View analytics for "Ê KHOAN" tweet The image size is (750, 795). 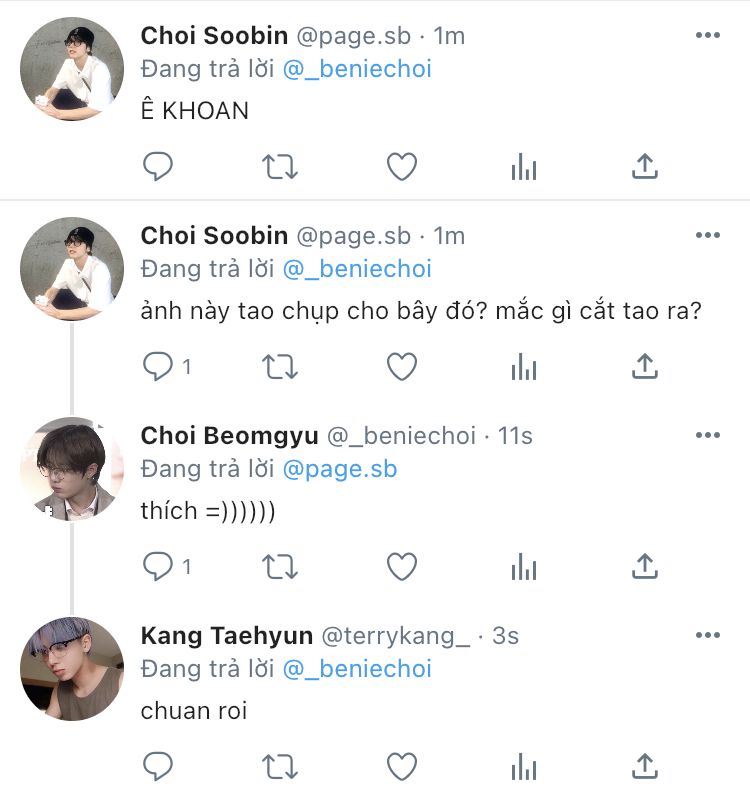(524, 167)
